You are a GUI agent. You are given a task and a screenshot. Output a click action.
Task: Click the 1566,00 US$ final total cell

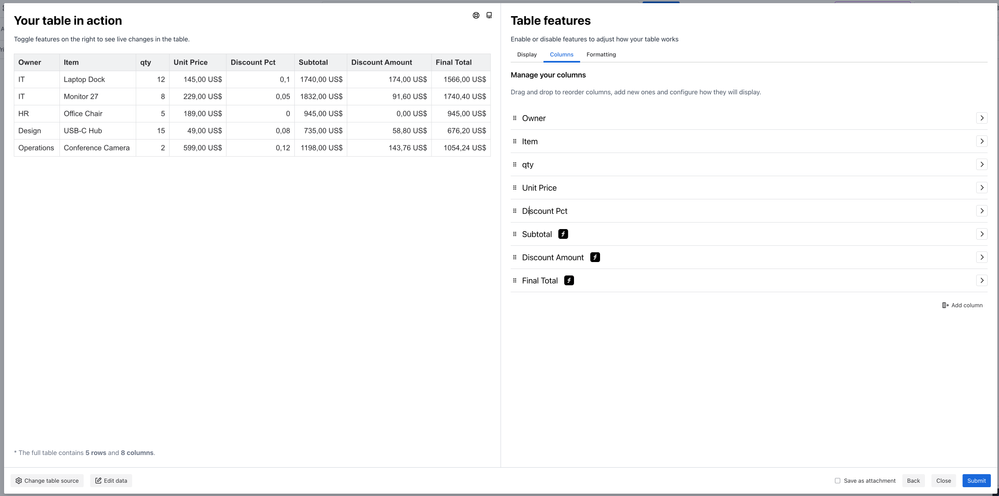pos(461,80)
